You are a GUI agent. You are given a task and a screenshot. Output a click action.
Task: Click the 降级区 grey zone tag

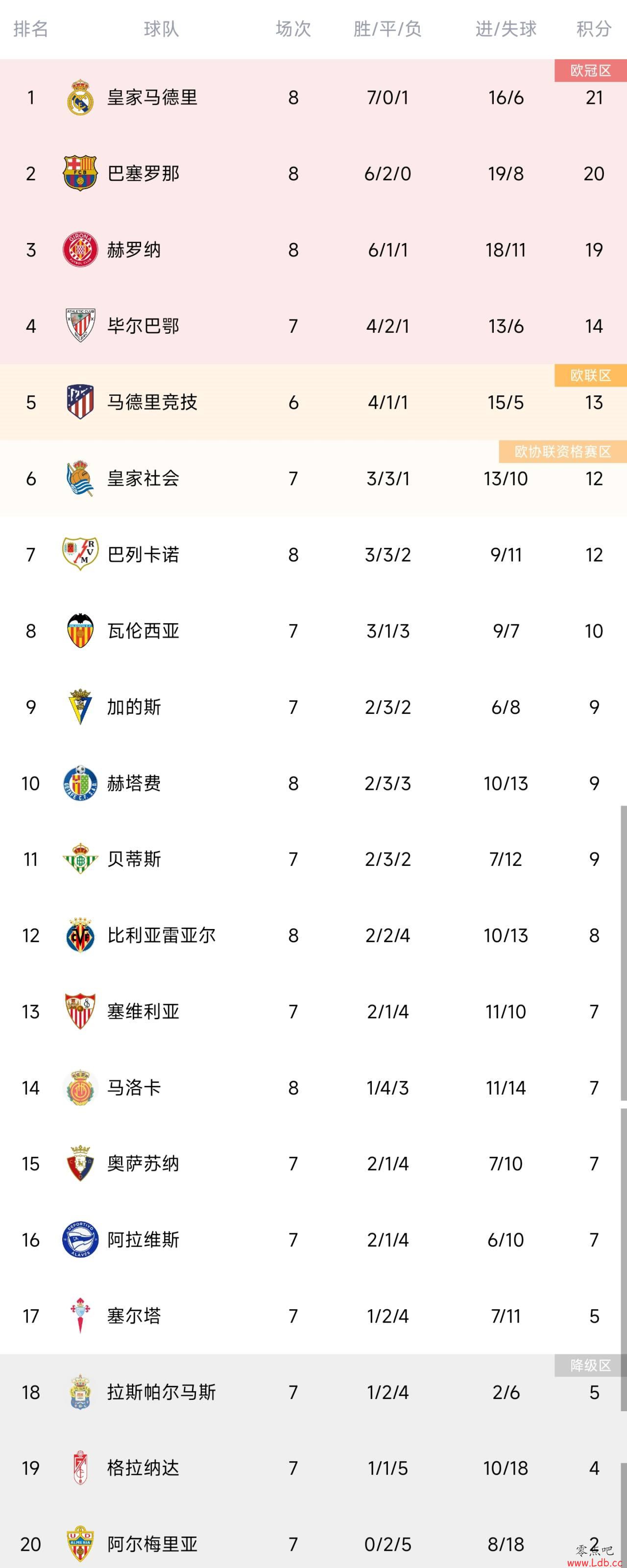[x=590, y=1365]
